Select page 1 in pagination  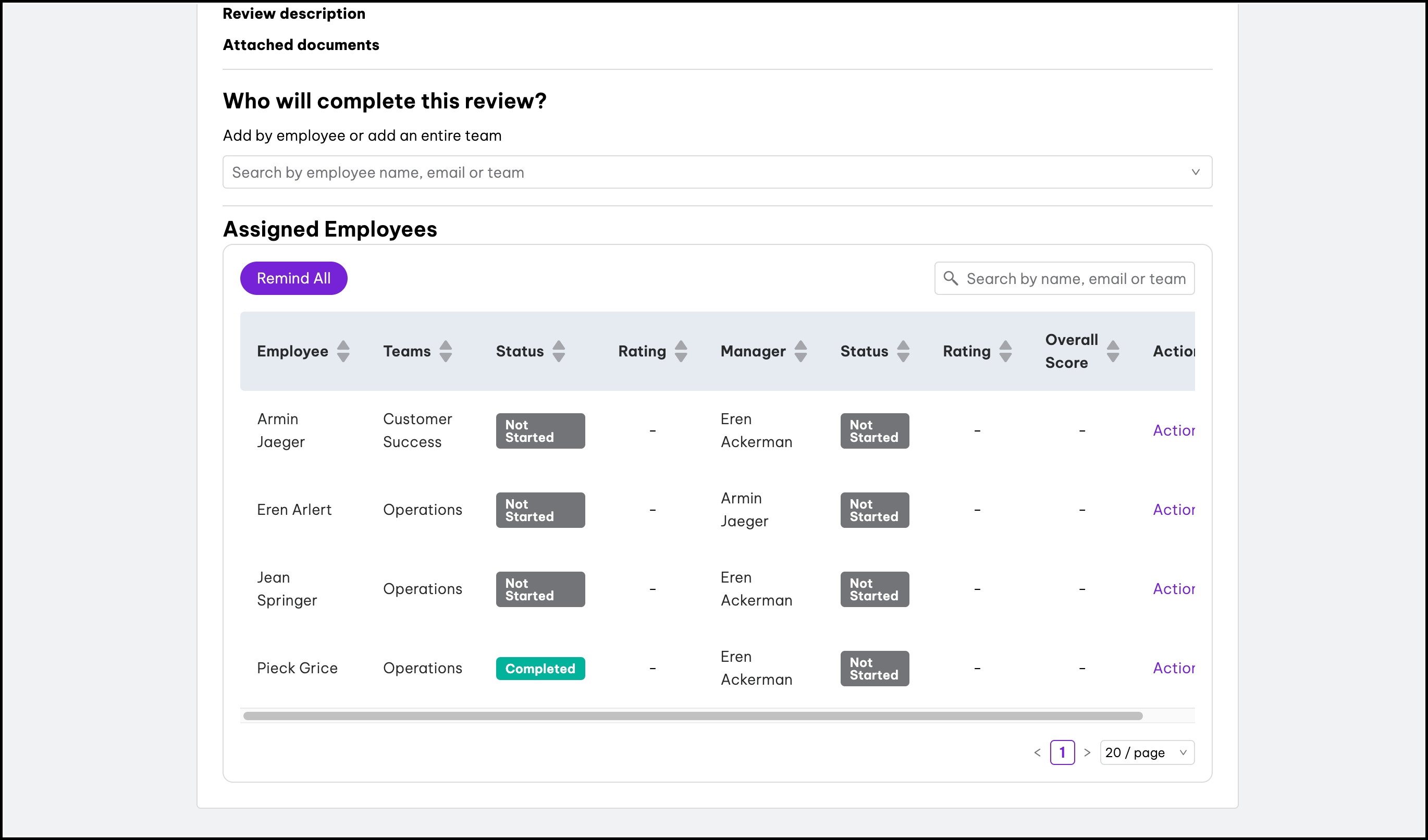(1062, 752)
